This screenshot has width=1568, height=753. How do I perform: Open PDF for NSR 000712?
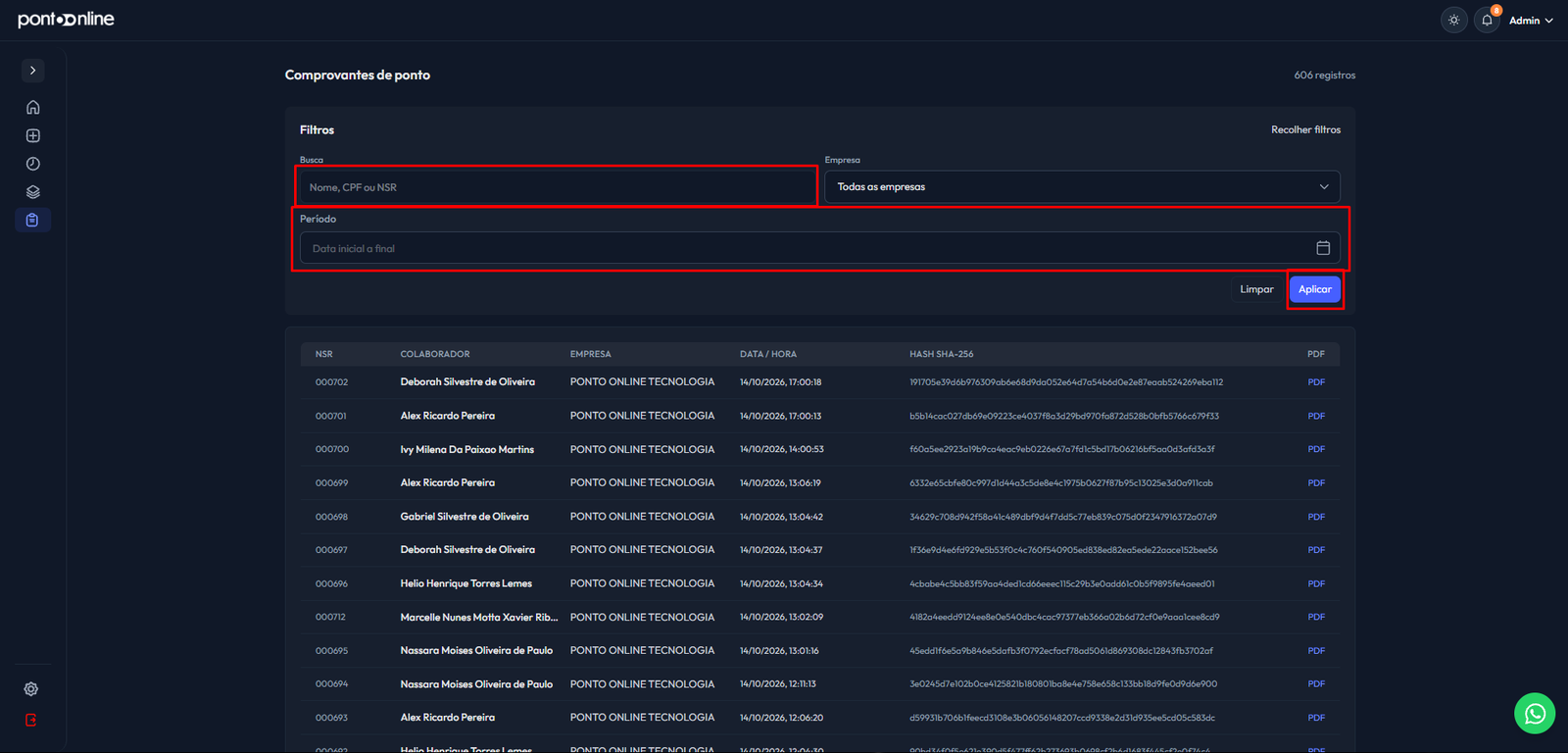(1316, 617)
